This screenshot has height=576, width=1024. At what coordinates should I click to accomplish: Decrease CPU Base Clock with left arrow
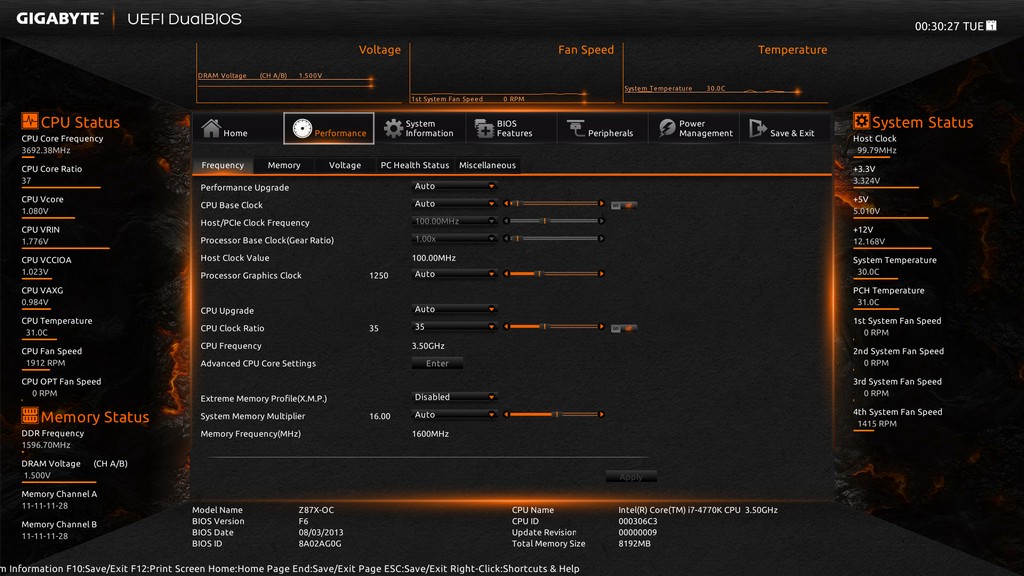tap(506, 204)
